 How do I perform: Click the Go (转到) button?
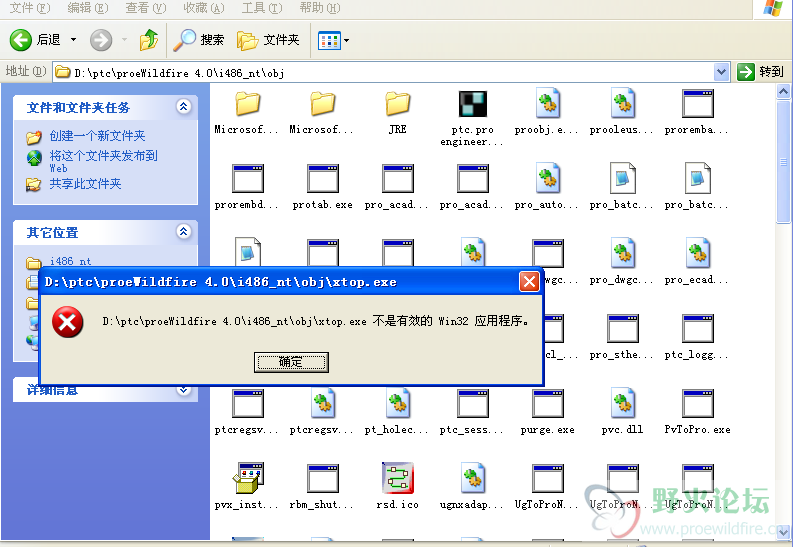click(761, 72)
